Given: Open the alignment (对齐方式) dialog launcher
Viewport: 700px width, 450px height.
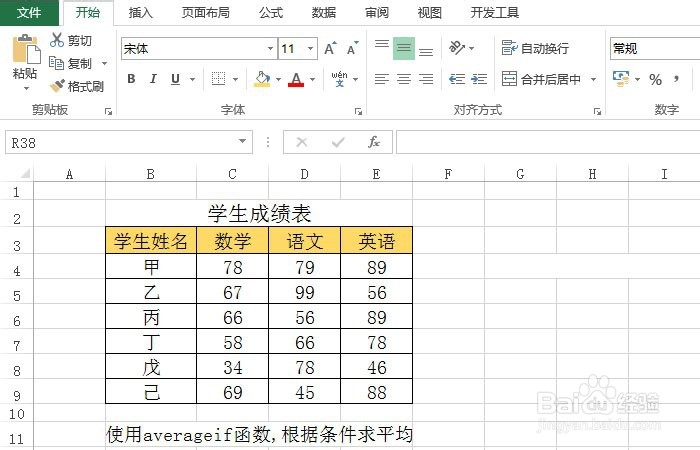Looking at the screenshot, I should coord(597,112).
